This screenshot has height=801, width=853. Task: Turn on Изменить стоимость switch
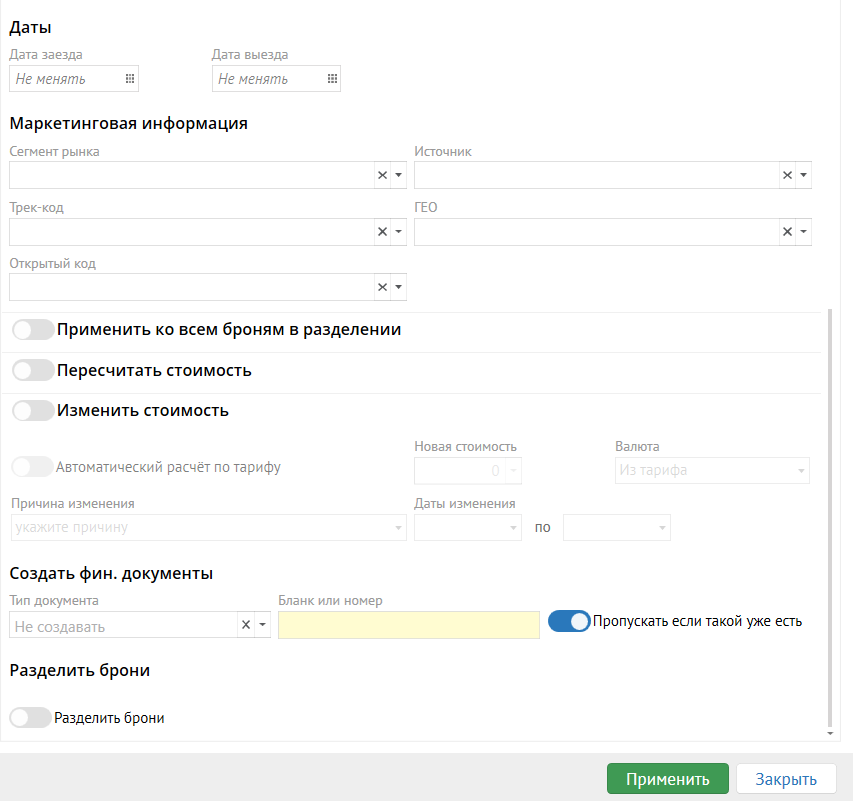tap(33, 411)
